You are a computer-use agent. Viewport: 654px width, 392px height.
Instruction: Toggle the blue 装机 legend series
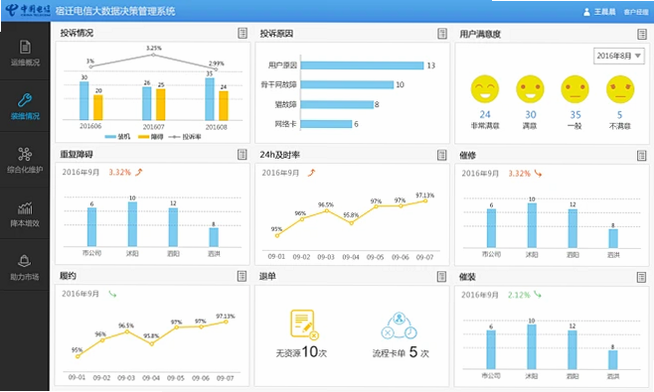point(118,137)
